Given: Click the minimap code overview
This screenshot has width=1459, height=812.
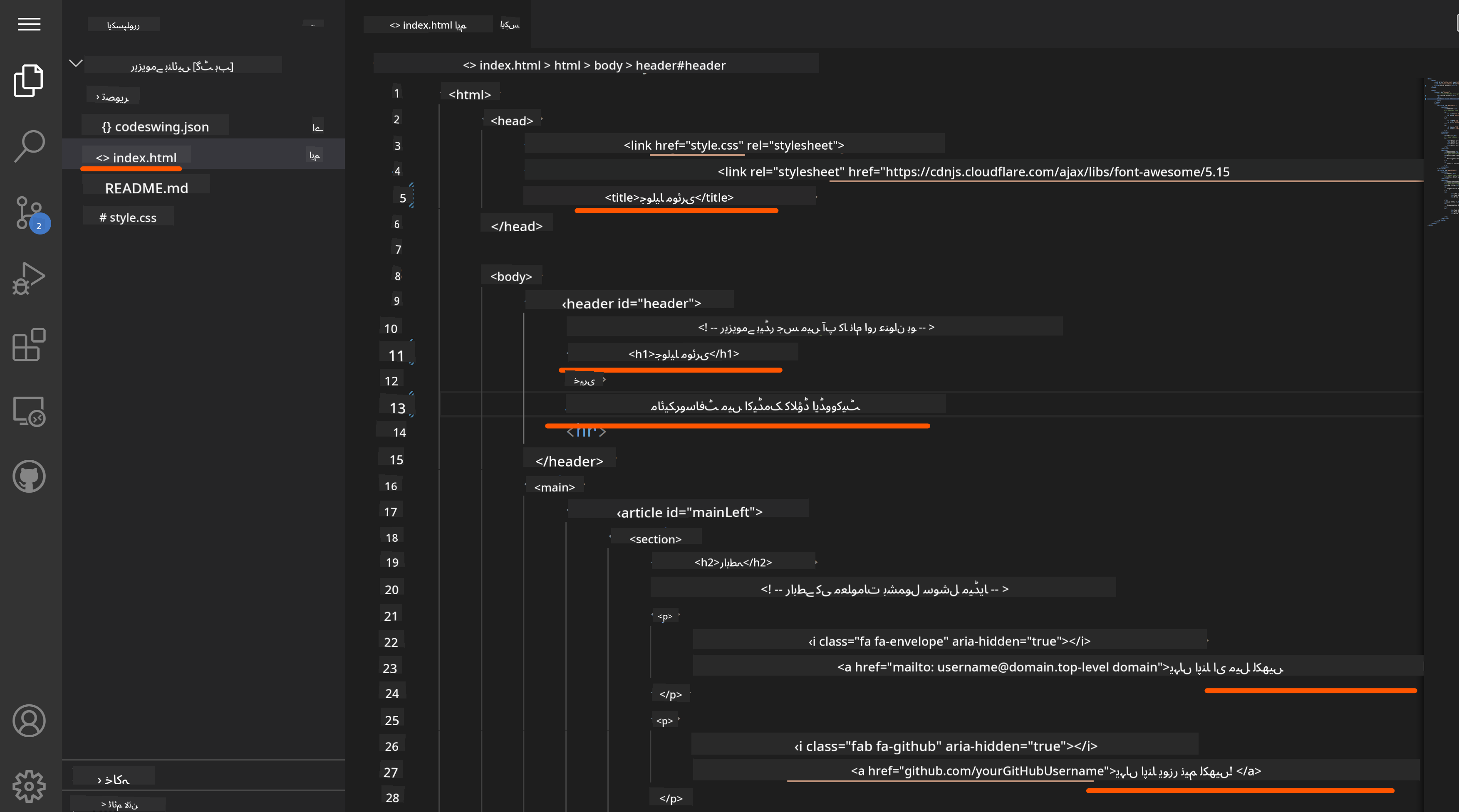Looking at the screenshot, I should click(x=1442, y=153).
